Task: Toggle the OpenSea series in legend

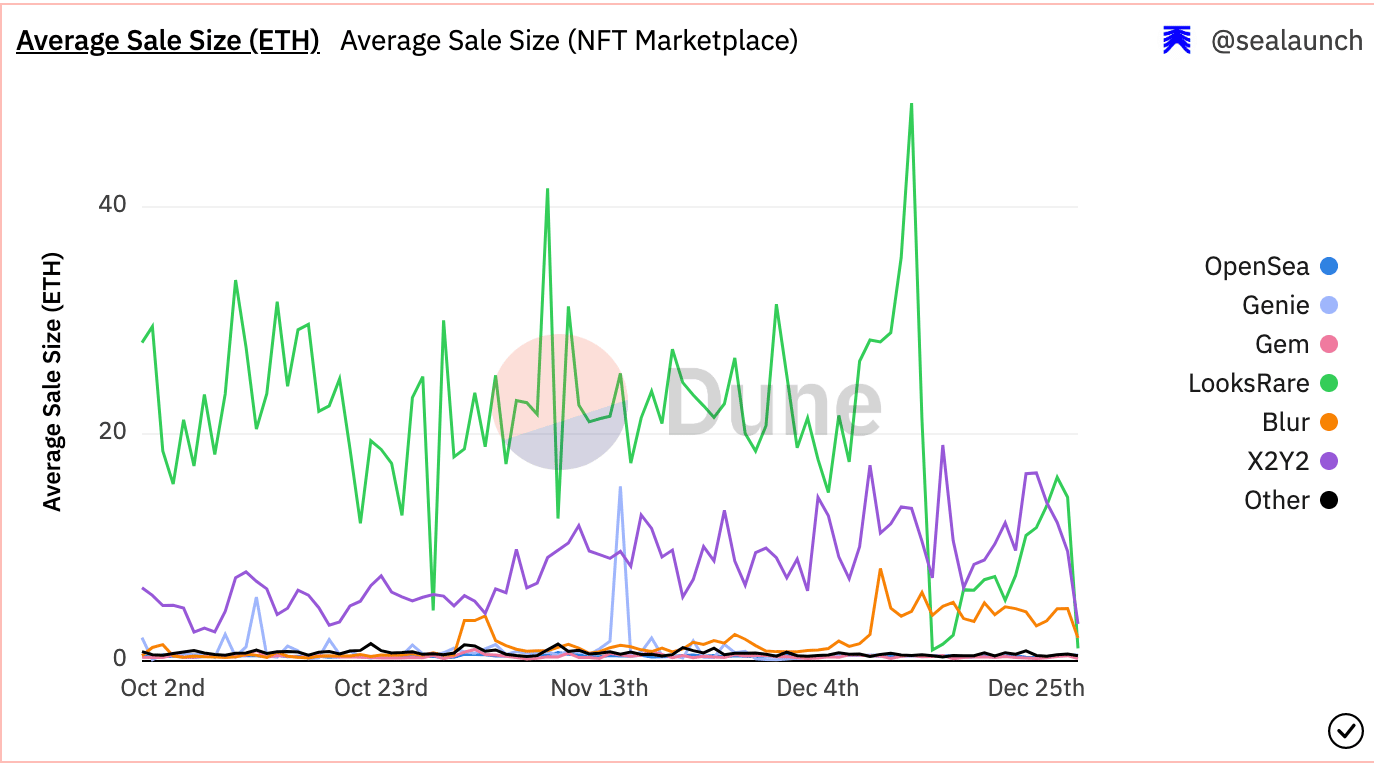Action: coord(1271,266)
